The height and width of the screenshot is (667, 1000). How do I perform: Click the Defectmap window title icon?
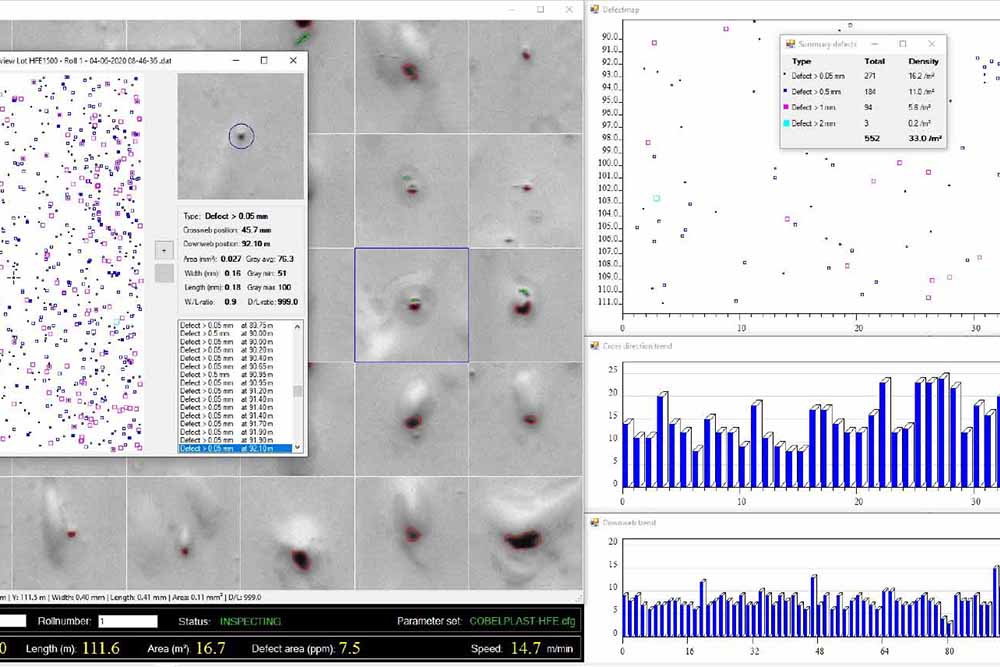pyautogui.click(x=594, y=10)
